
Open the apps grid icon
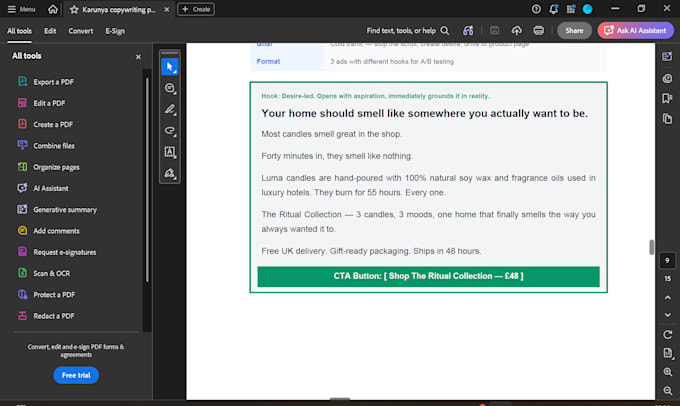pos(571,9)
